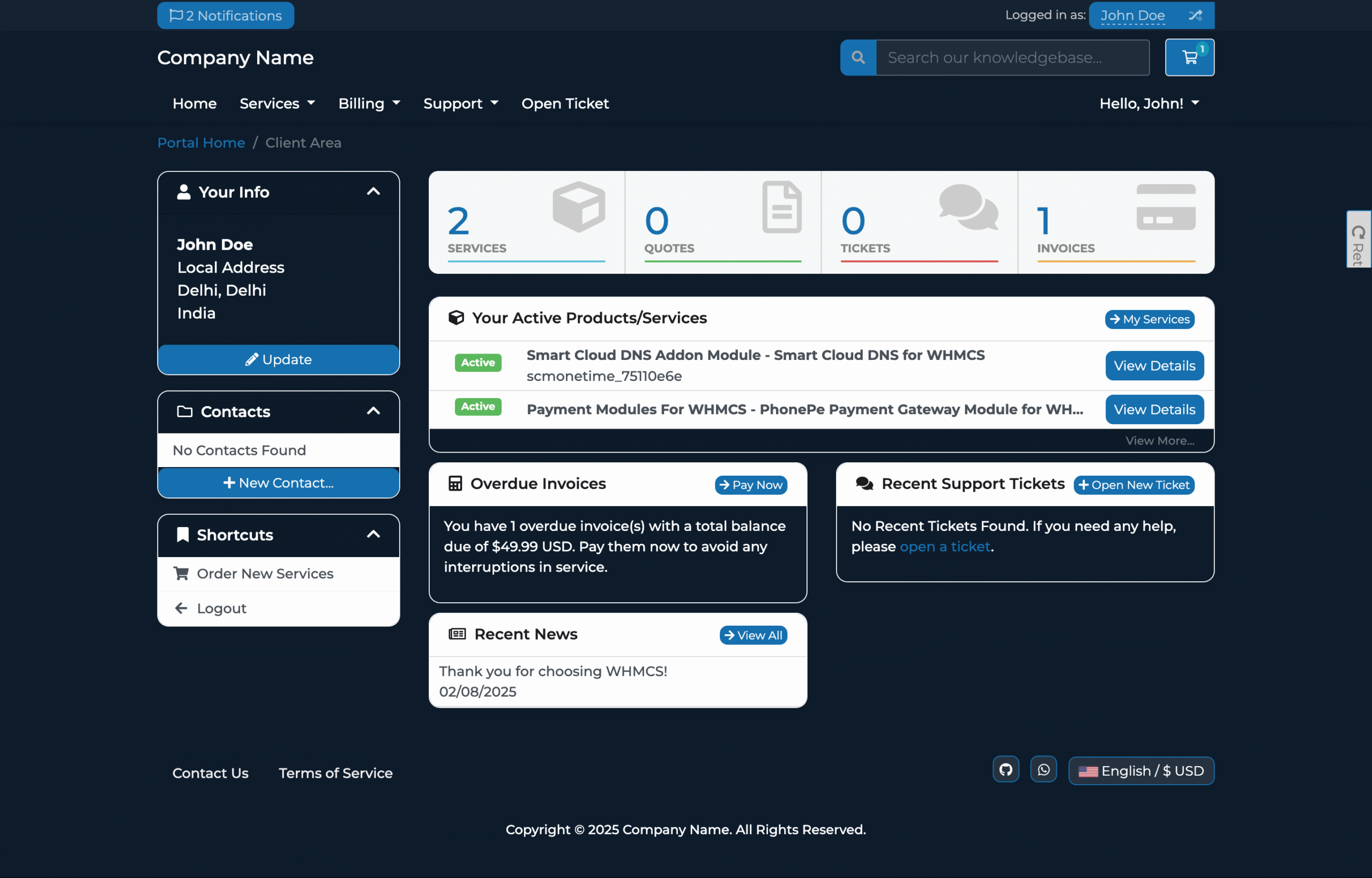Click the knowledgebase search field

coord(1012,57)
